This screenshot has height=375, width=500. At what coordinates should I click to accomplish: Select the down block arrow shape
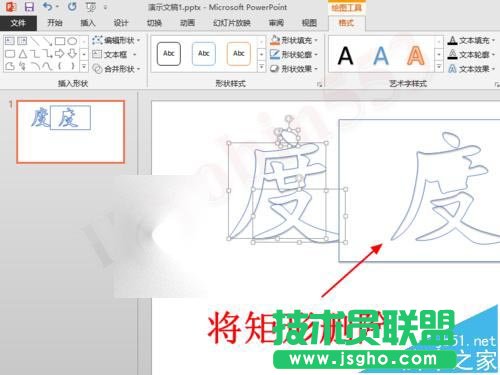pyautogui.click(x=72, y=53)
